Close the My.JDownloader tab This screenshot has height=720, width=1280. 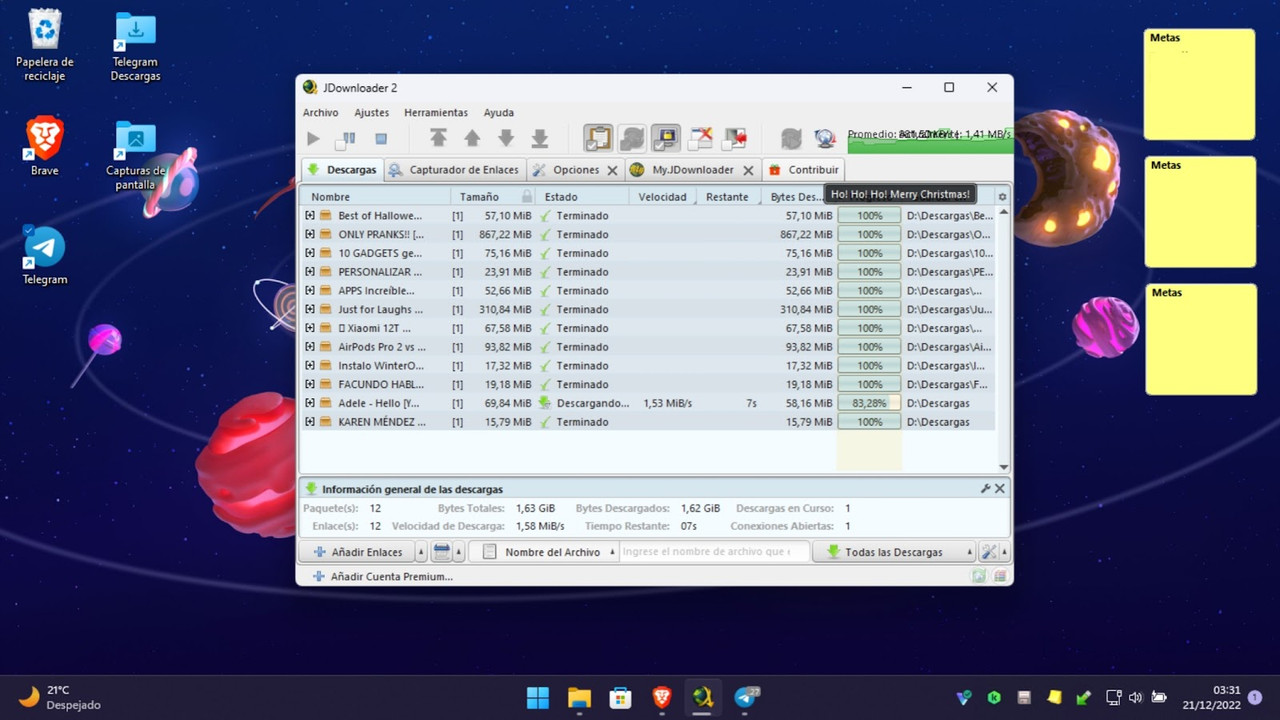coord(748,171)
